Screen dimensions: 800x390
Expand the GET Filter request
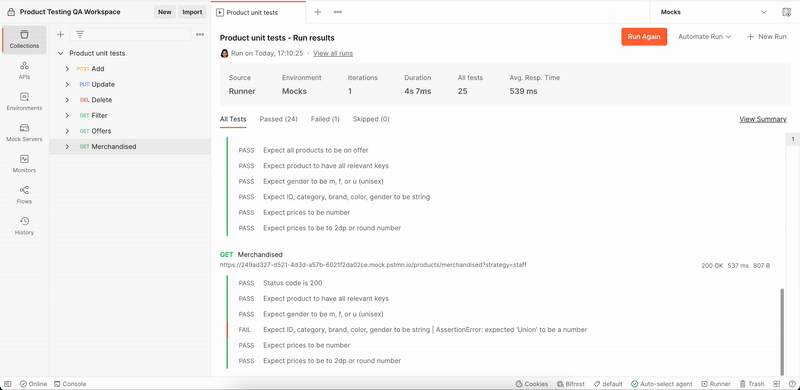click(67, 115)
